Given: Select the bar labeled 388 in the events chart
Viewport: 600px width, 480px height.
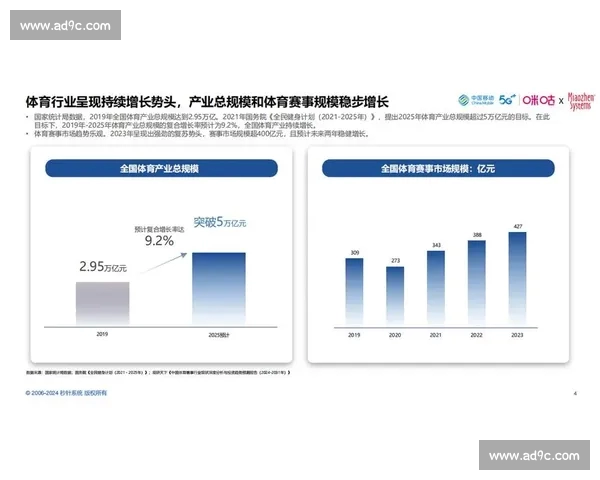Looking at the screenshot, I should point(477,284).
